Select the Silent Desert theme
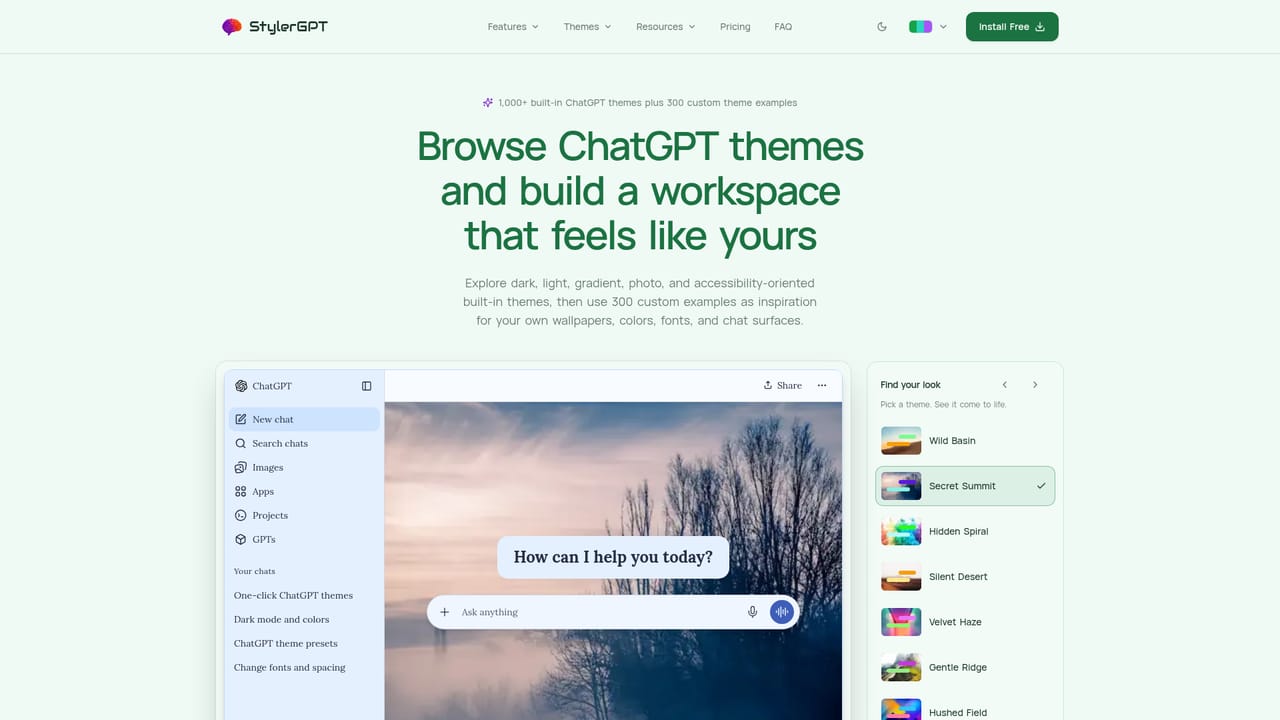 (965, 577)
